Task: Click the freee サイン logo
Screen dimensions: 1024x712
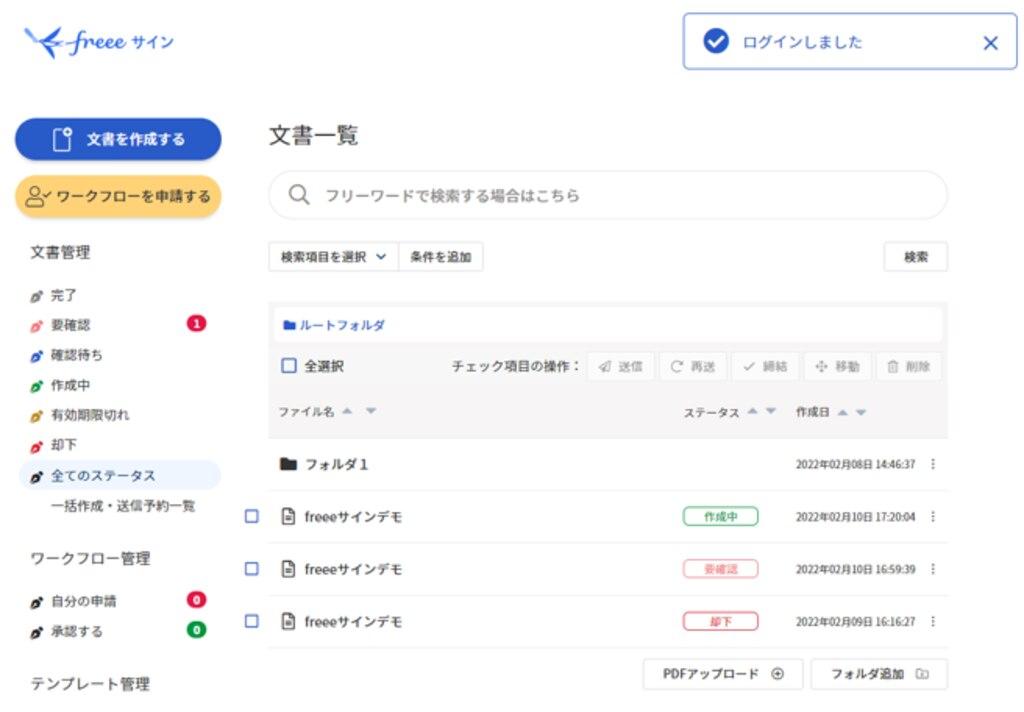Action: click(99, 42)
